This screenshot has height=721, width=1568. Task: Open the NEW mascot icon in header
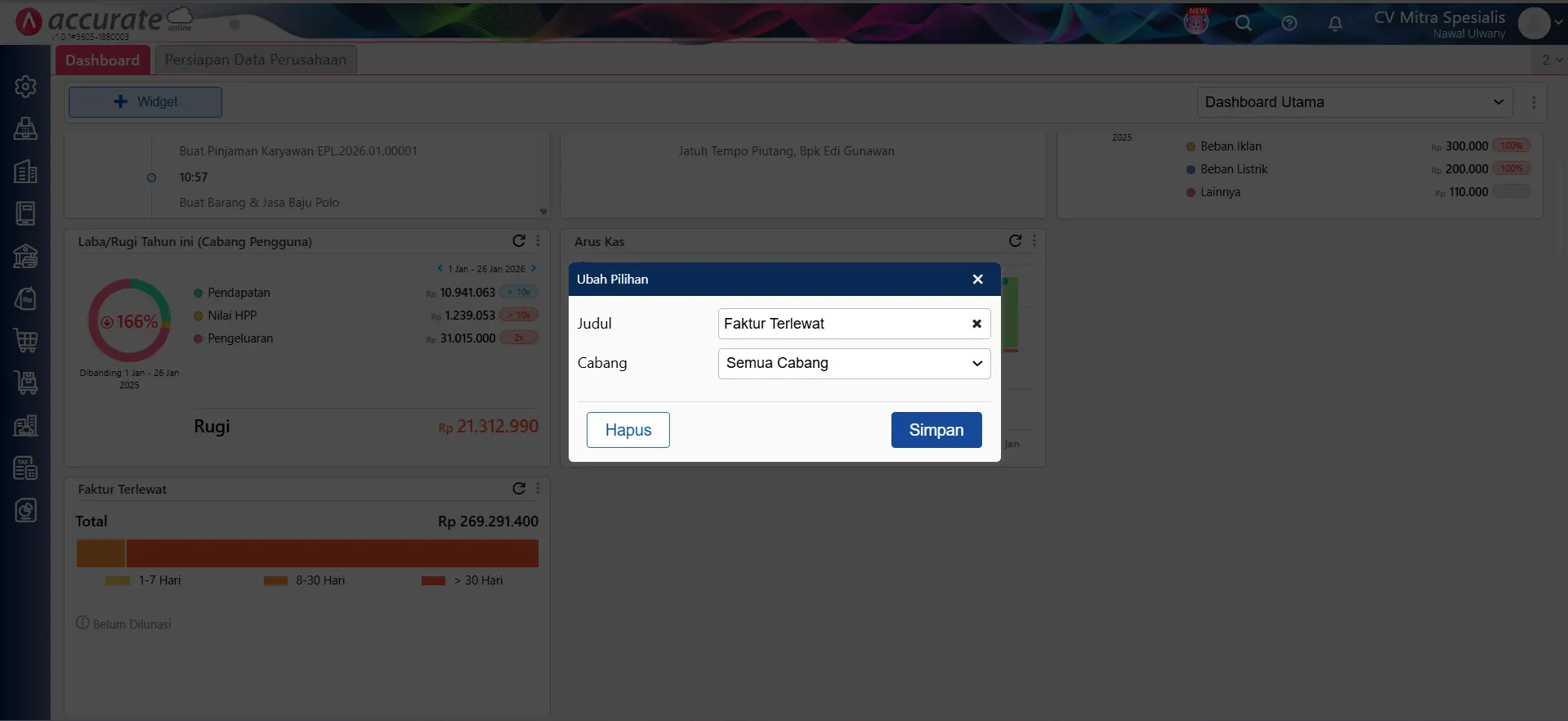coord(1196,22)
